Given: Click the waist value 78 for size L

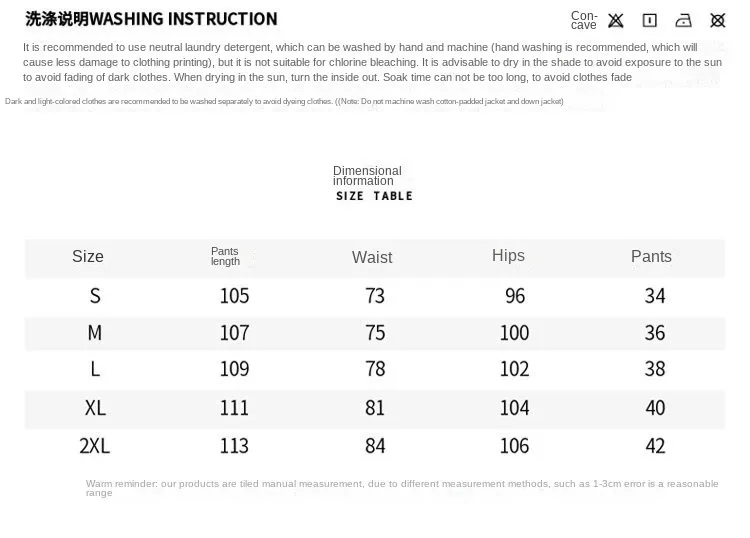Looking at the screenshot, I should [375, 369].
